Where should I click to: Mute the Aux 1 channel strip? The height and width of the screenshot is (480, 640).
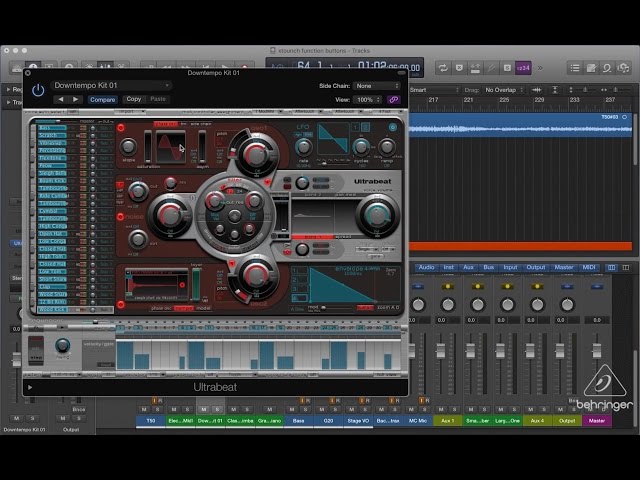click(x=441, y=409)
